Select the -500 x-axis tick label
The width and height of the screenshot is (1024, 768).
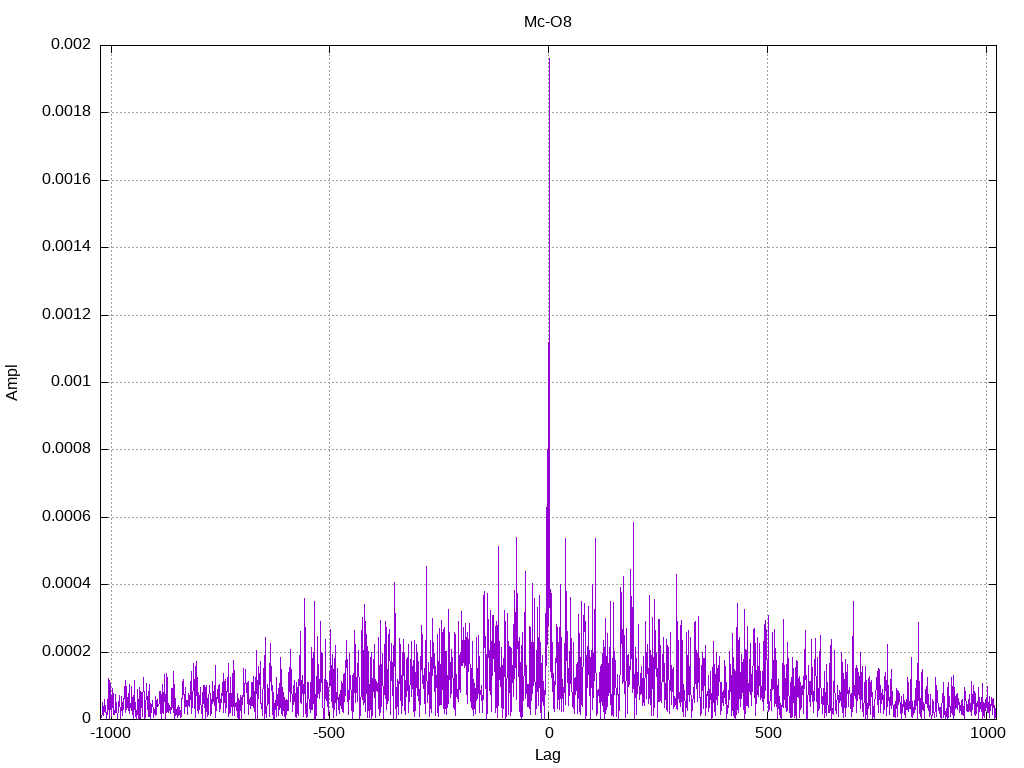pyautogui.click(x=329, y=734)
